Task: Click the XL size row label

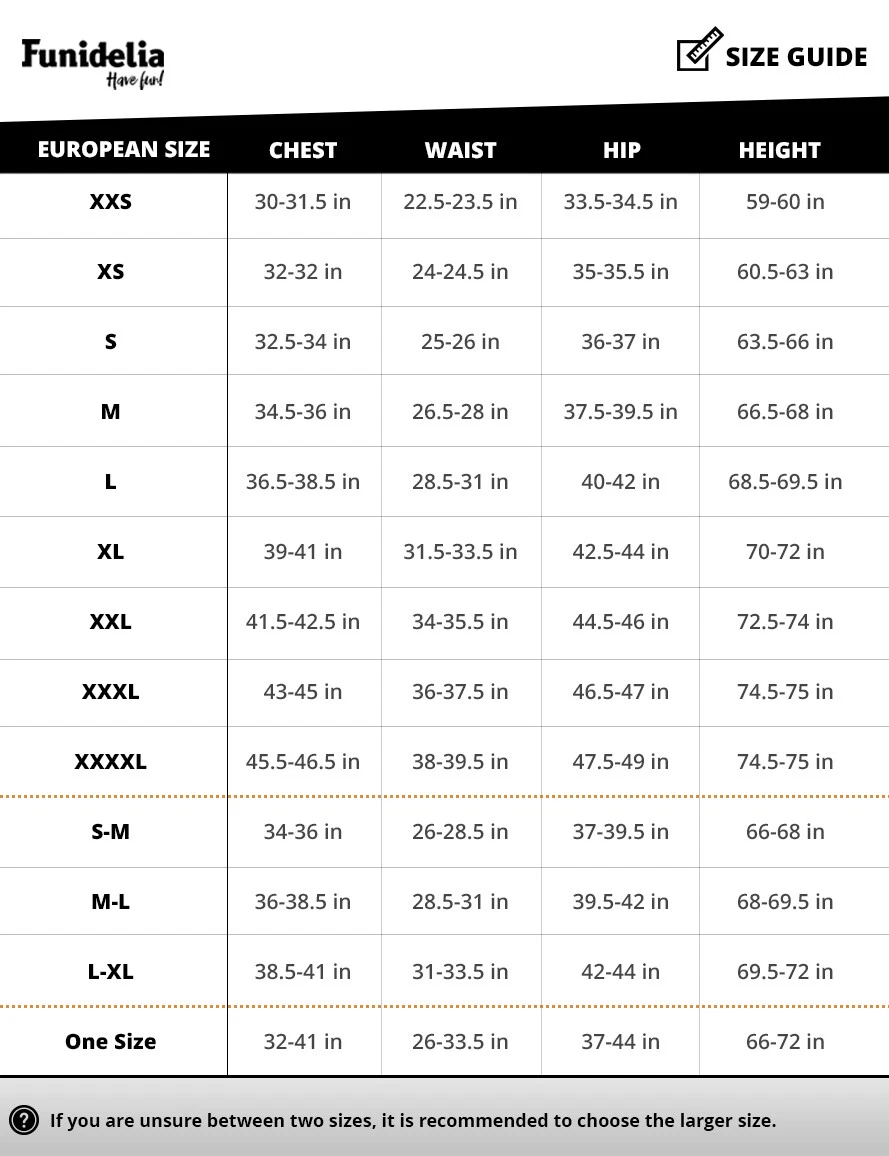Action: click(111, 551)
